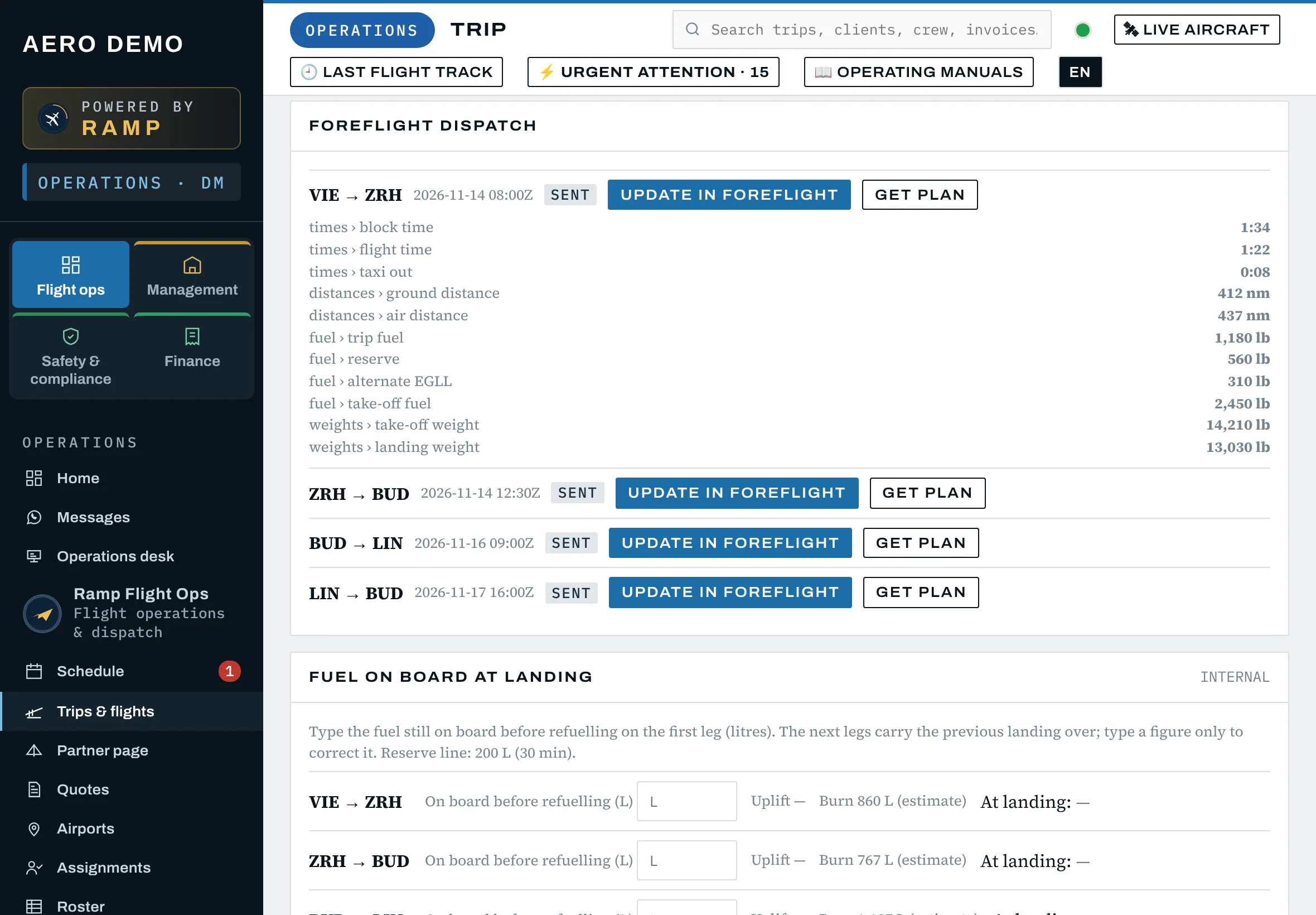Click the Trips & flights plane icon
Screen dimensions: 1316x915
point(34,711)
